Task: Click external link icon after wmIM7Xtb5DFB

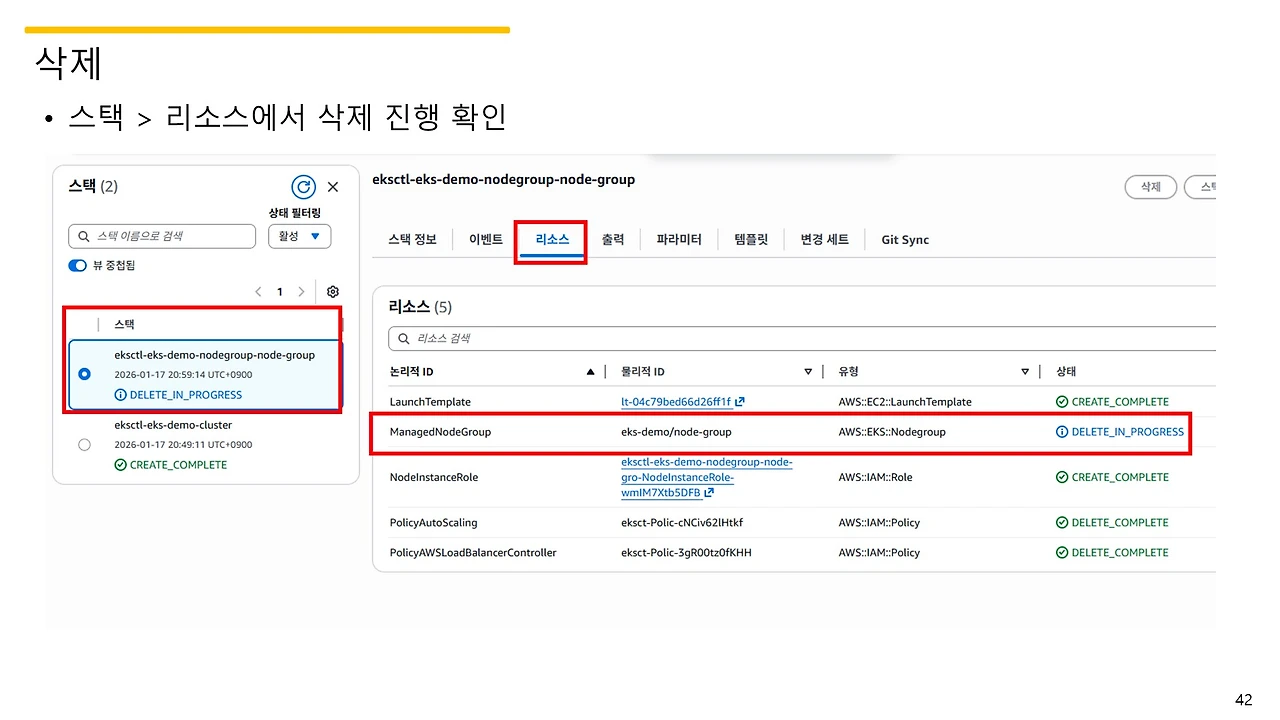Action: [x=709, y=493]
